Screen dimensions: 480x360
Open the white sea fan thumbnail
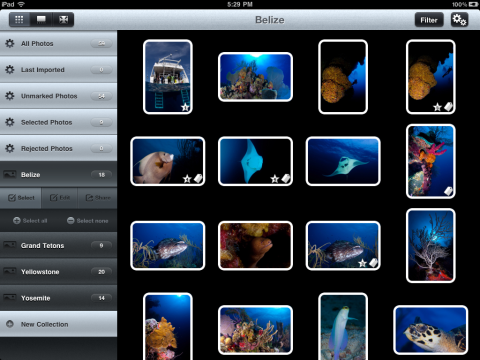coord(431,245)
